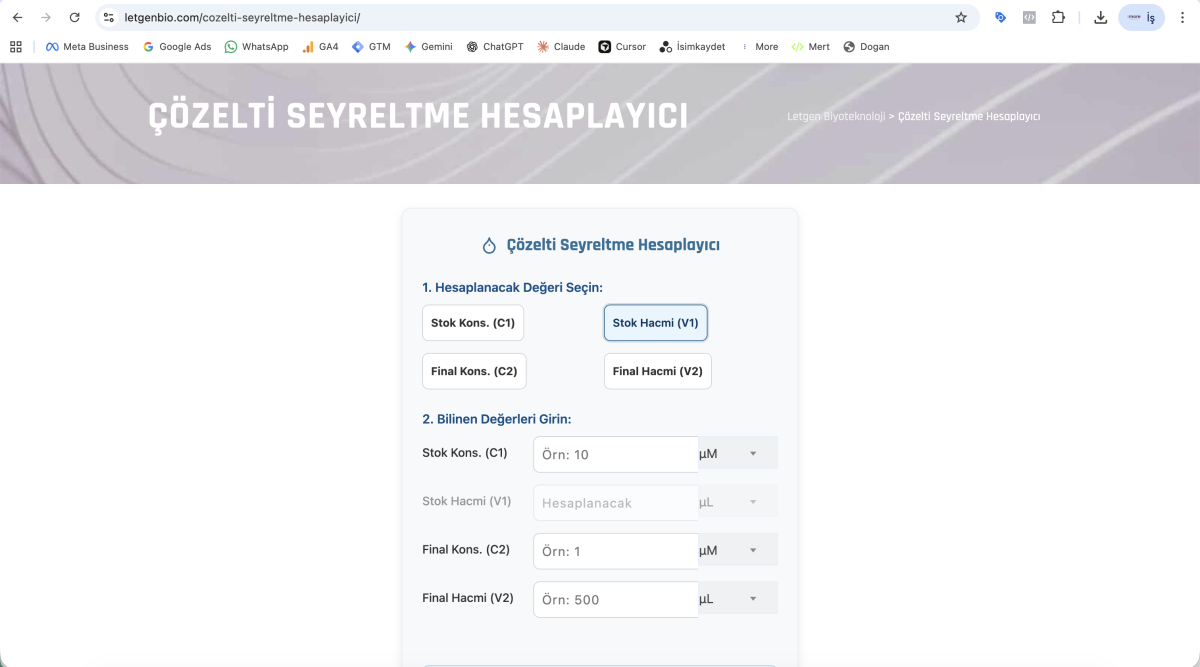
Task: Open the blue price-tag shopping icon
Action: 1000,17
